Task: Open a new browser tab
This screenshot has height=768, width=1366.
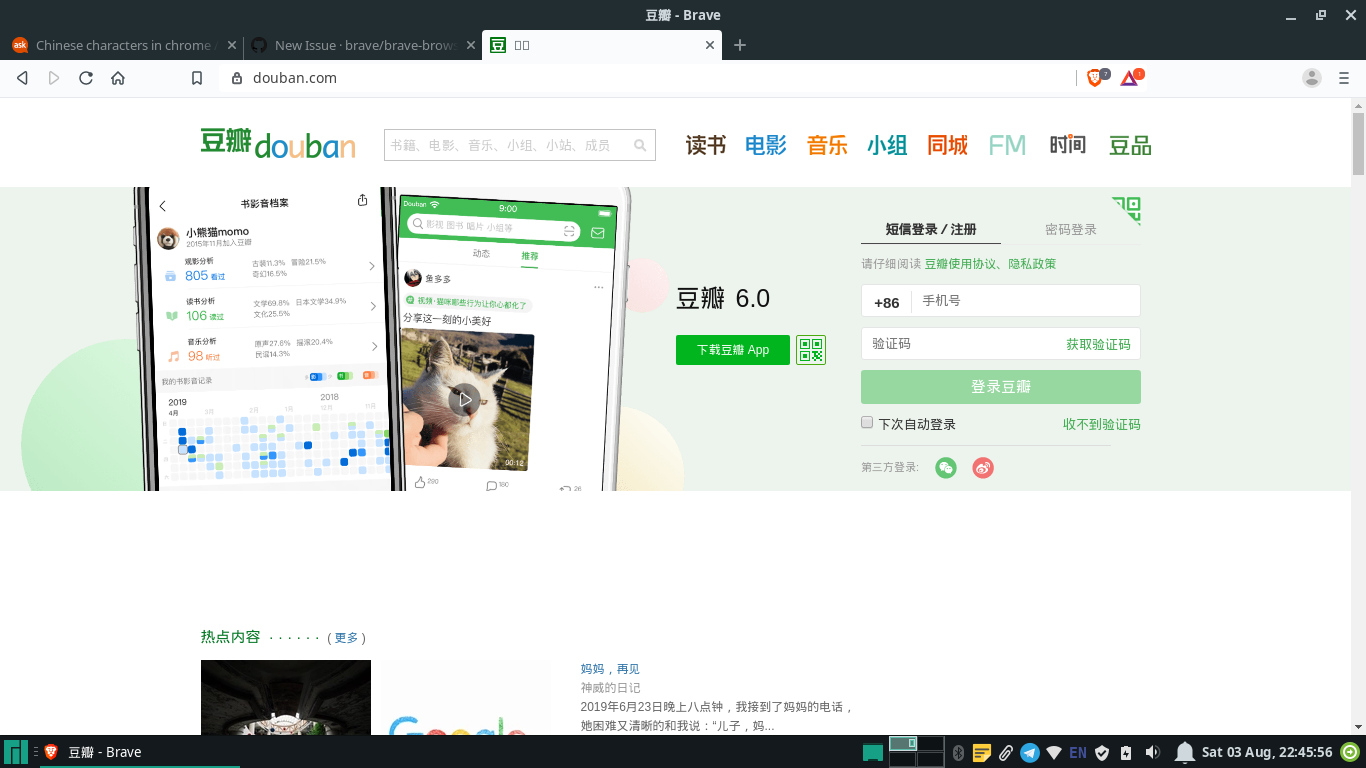Action: pyautogui.click(x=740, y=45)
